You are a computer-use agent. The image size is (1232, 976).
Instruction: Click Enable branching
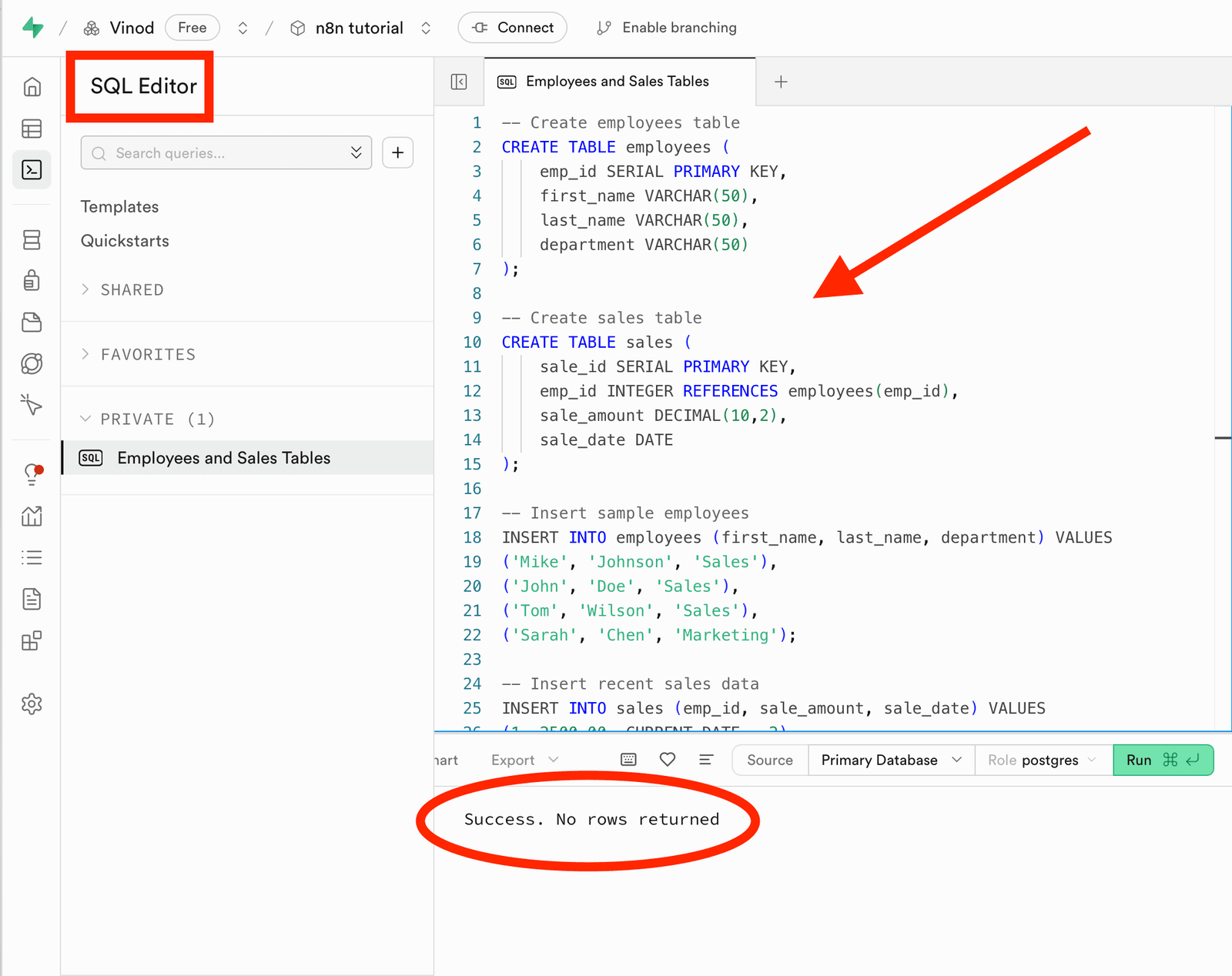(x=667, y=28)
